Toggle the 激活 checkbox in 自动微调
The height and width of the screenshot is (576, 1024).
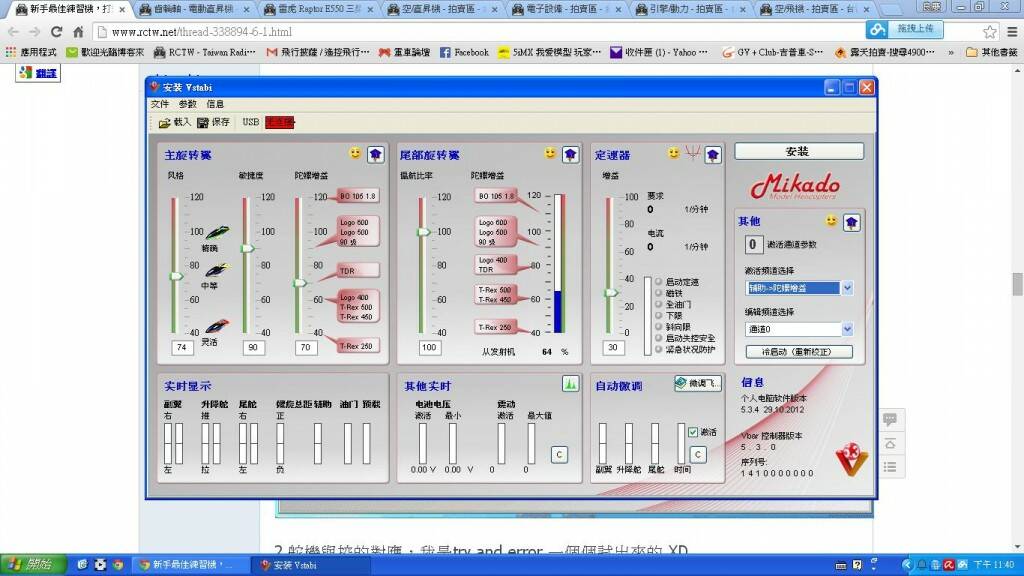693,432
